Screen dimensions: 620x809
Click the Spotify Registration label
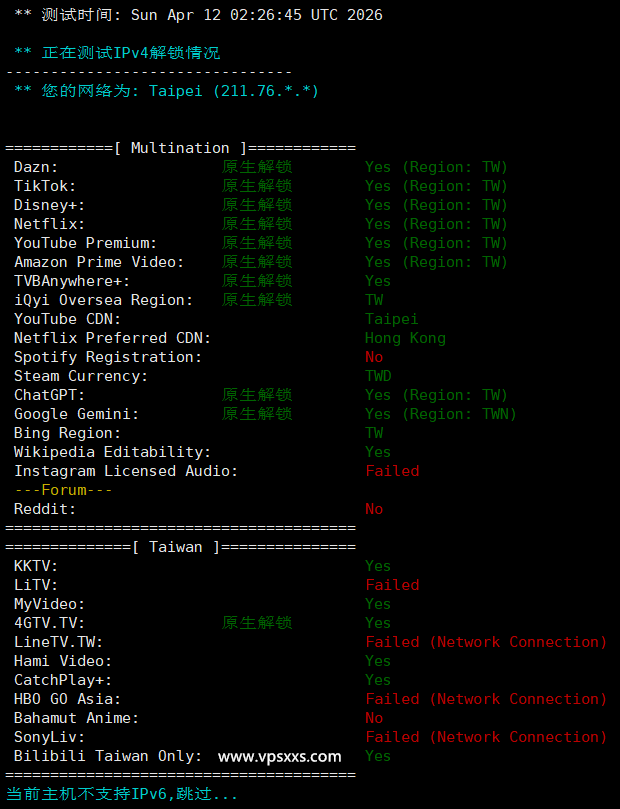108,357
